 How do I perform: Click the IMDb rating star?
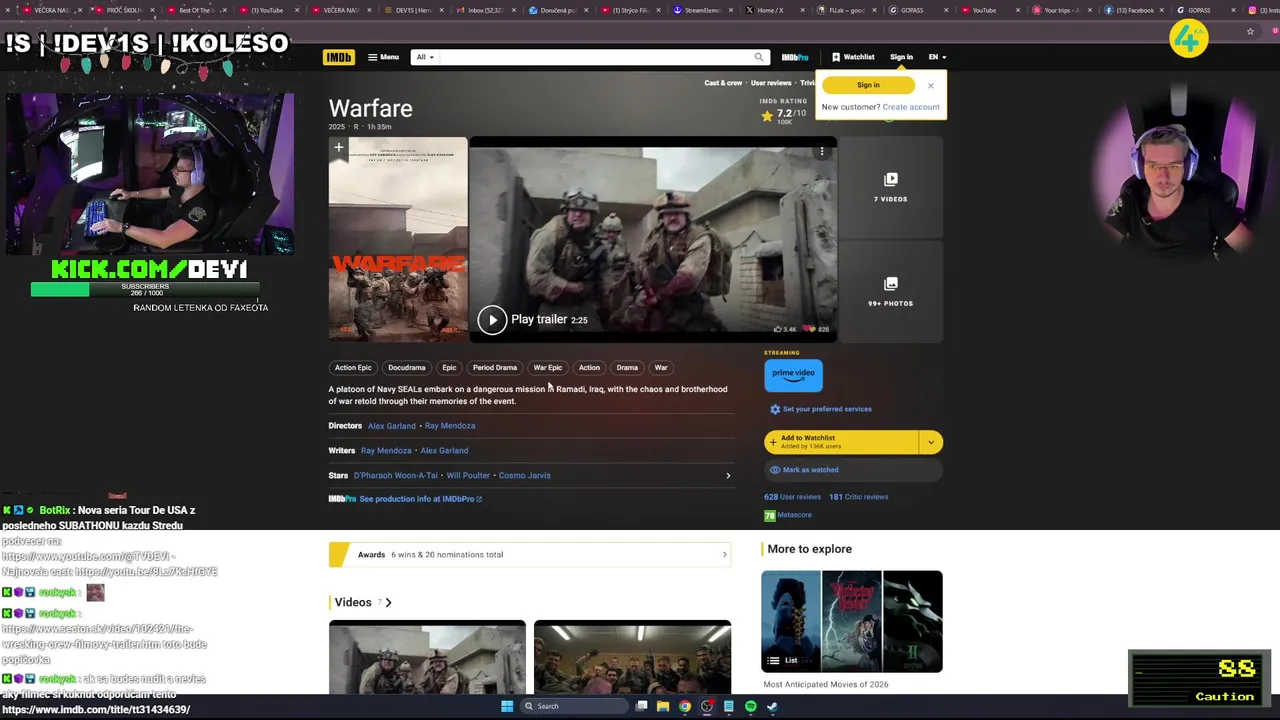pyautogui.click(x=768, y=116)
